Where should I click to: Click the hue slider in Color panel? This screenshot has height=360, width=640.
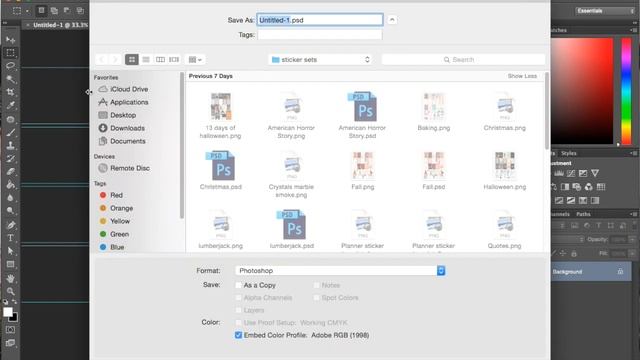click(626, 91)
